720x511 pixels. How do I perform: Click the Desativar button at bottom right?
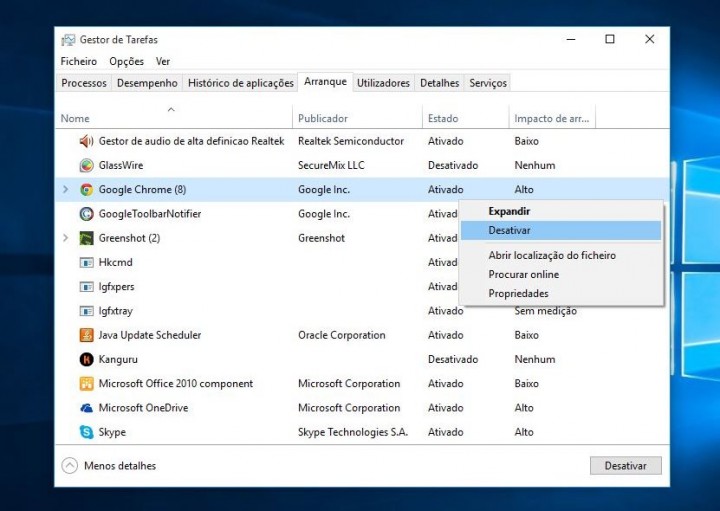625,466
